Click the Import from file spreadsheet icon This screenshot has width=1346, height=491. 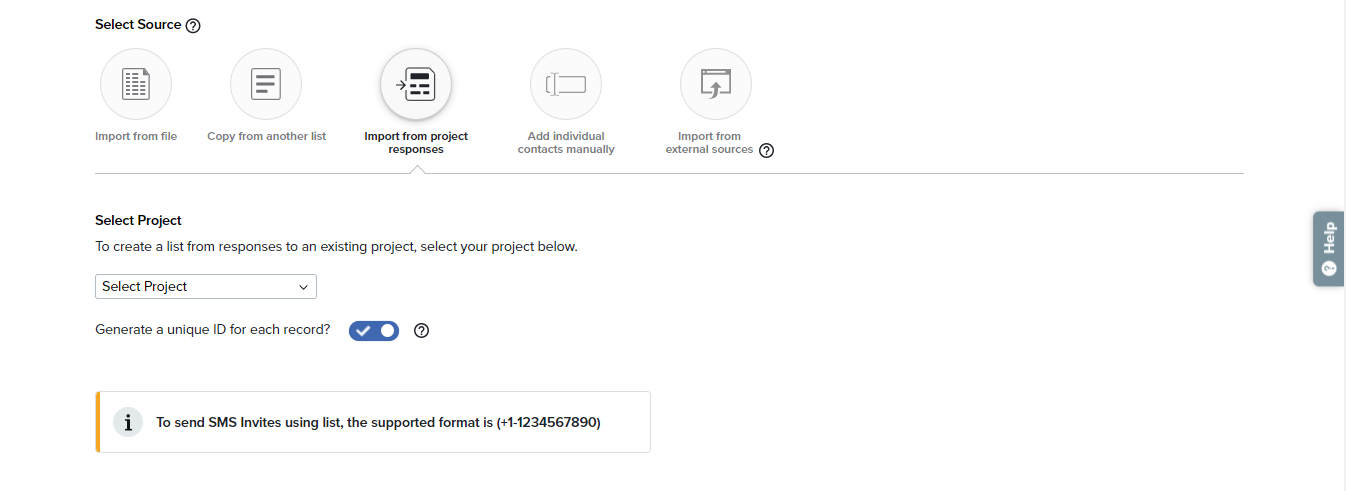coord(136,84)
